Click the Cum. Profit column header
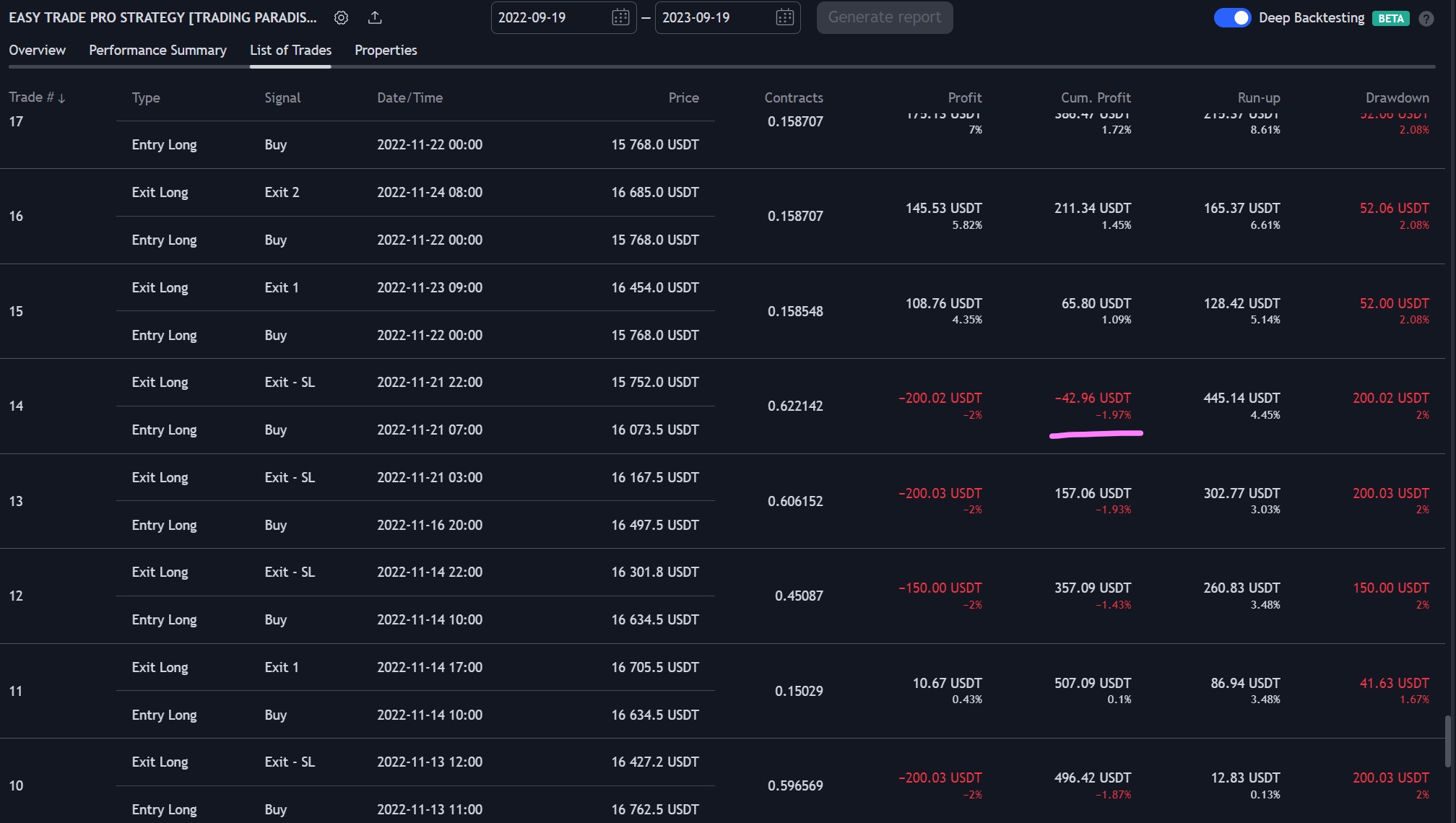This screenshot has width=1456, height=823. (1096, 97)
